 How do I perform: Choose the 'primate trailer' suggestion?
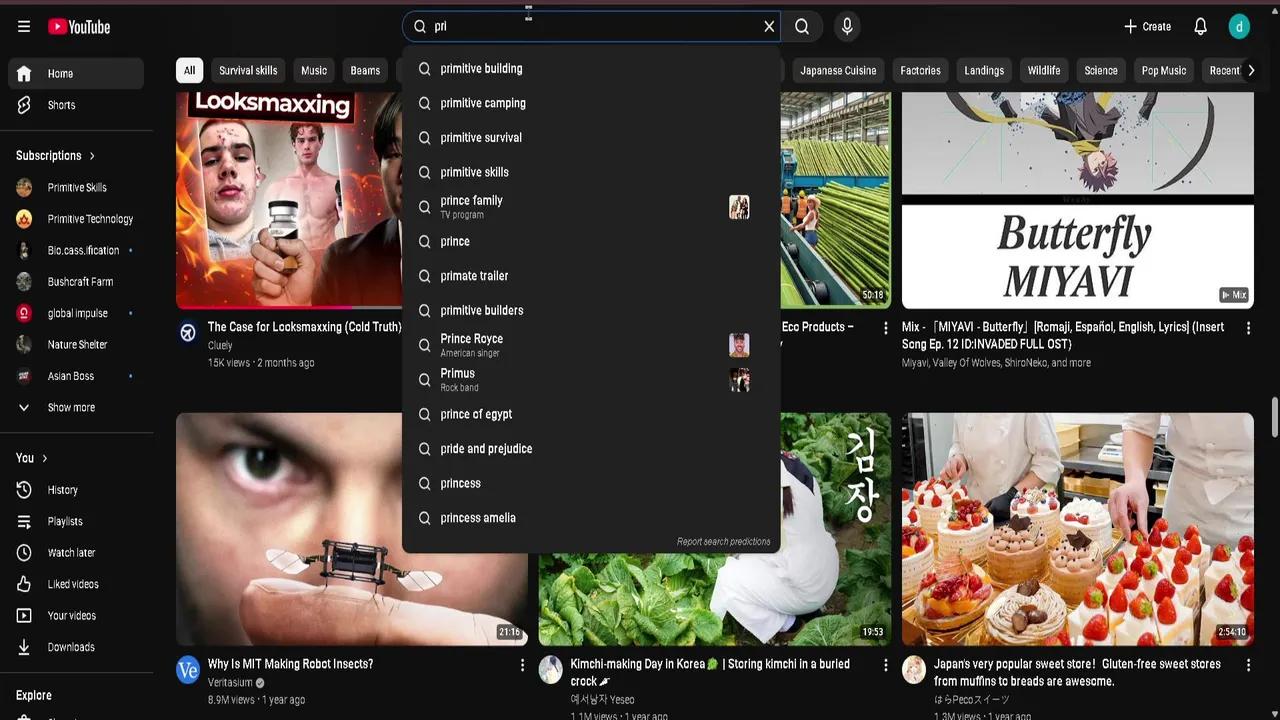591,276
